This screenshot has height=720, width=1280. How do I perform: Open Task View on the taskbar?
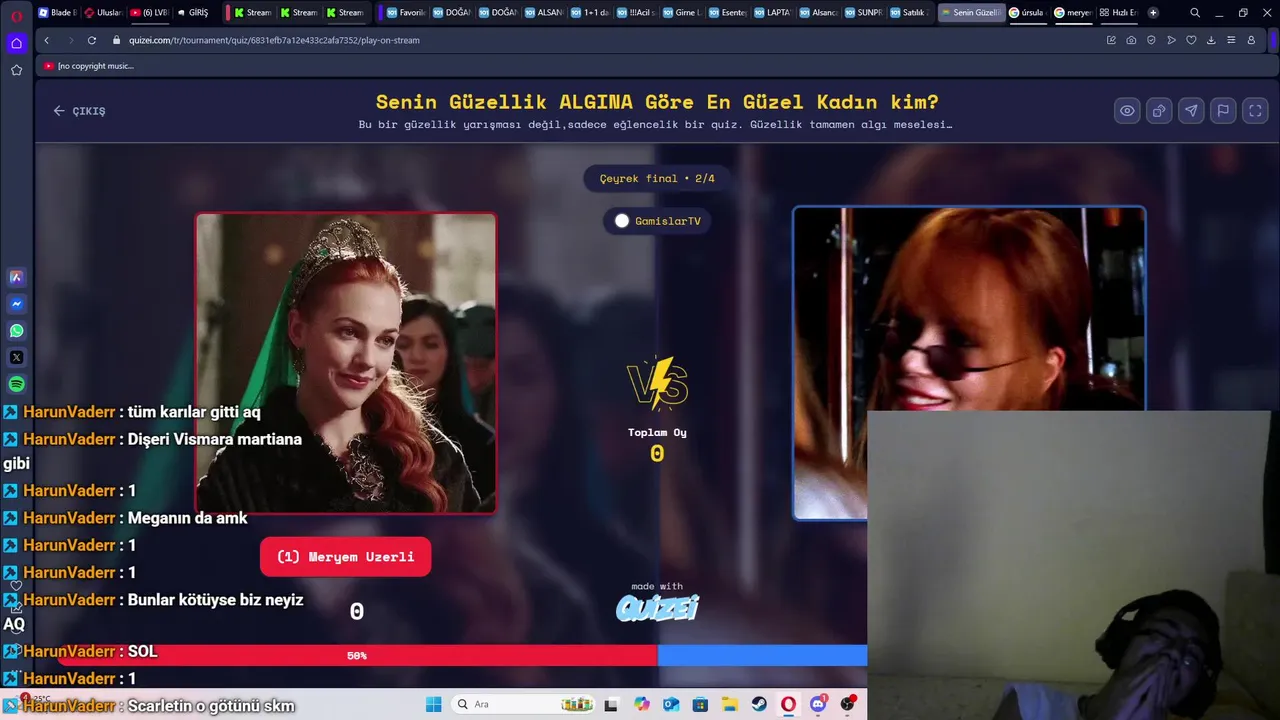point(612,704)
